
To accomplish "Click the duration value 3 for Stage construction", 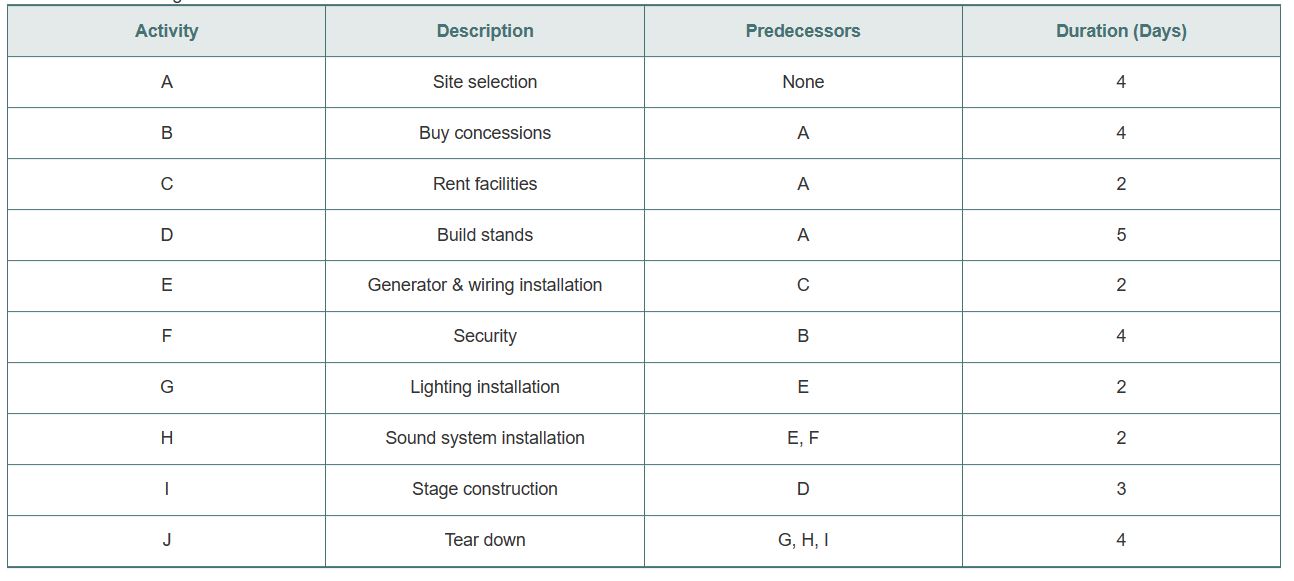I will coord(1121,489).
